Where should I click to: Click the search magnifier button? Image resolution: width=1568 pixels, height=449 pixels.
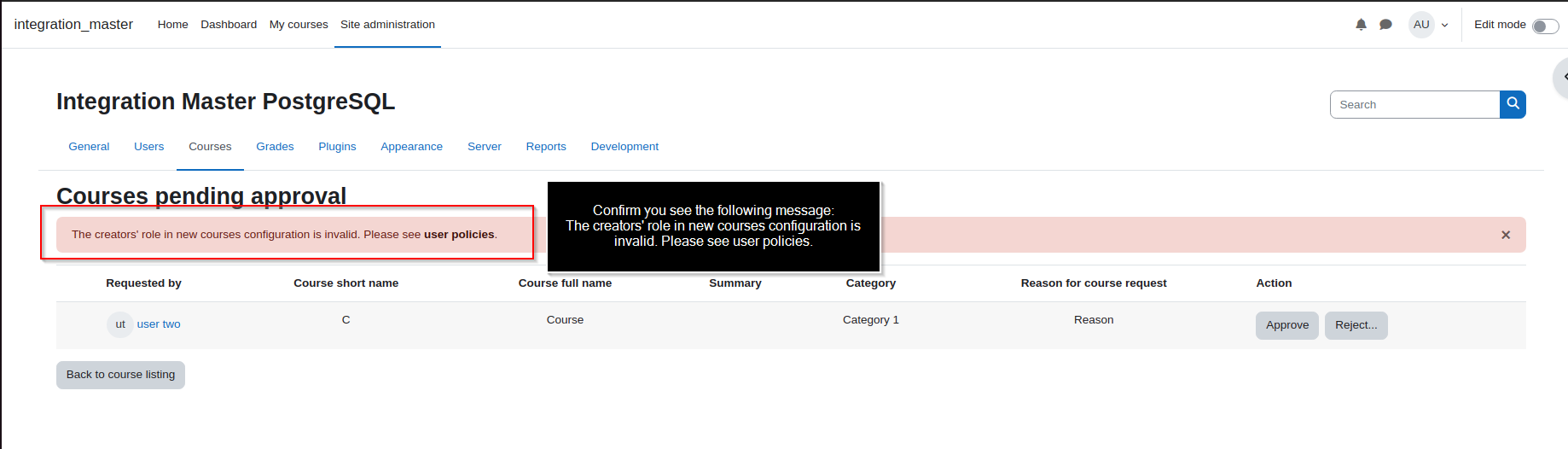click(1513, 104)
